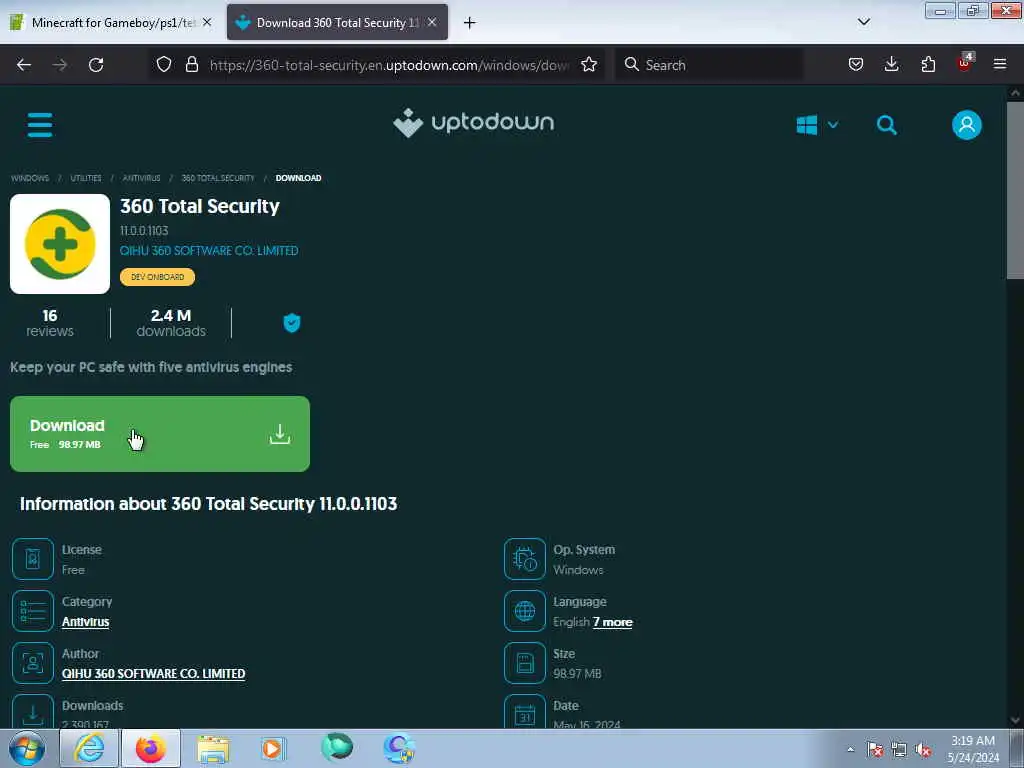Screen dimensions: 1024x768
Task: Click the DEV ONBOARD badge
Action: pos(157,277)
